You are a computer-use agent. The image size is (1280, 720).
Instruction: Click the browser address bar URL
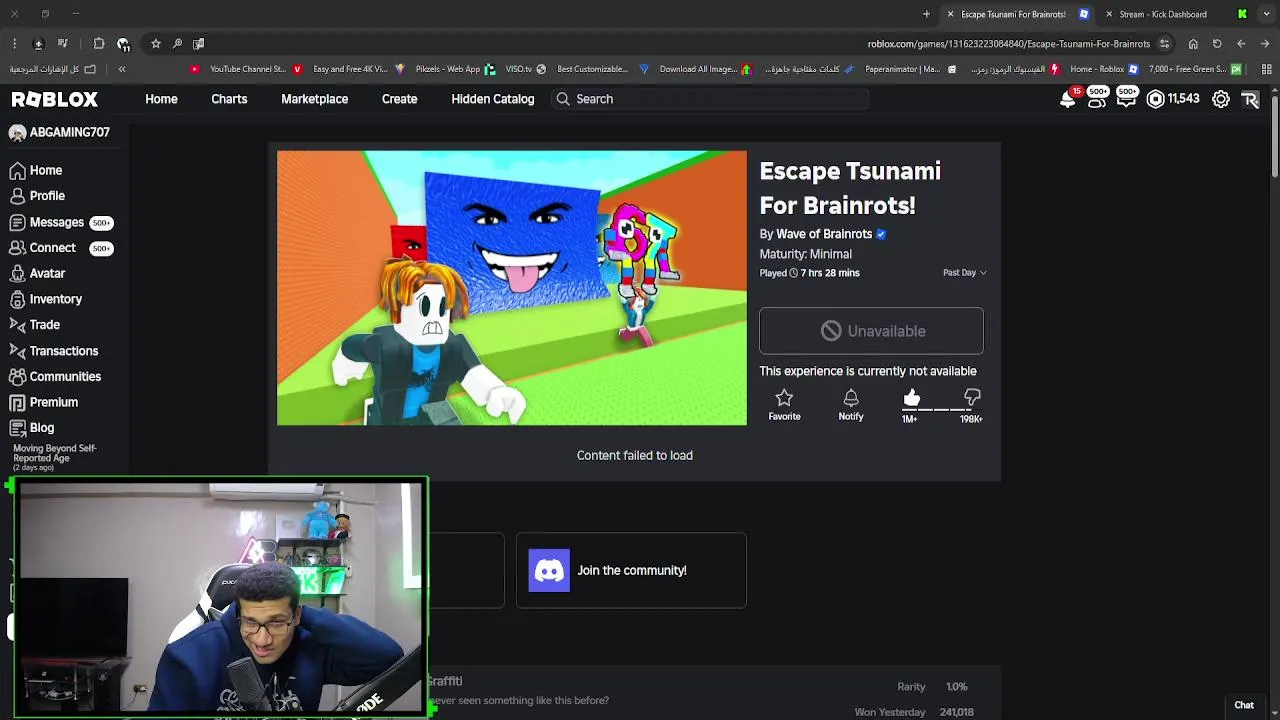click(x=1008, y=44)
